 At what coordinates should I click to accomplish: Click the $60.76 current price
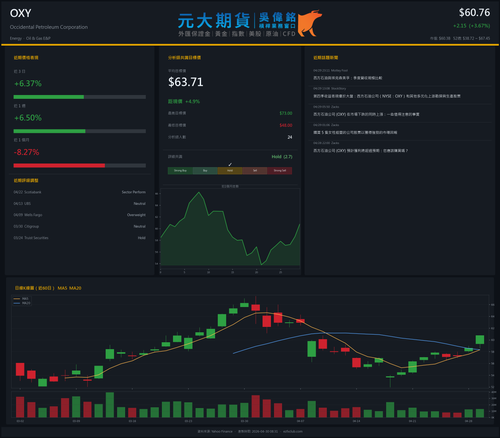[474, 13]
